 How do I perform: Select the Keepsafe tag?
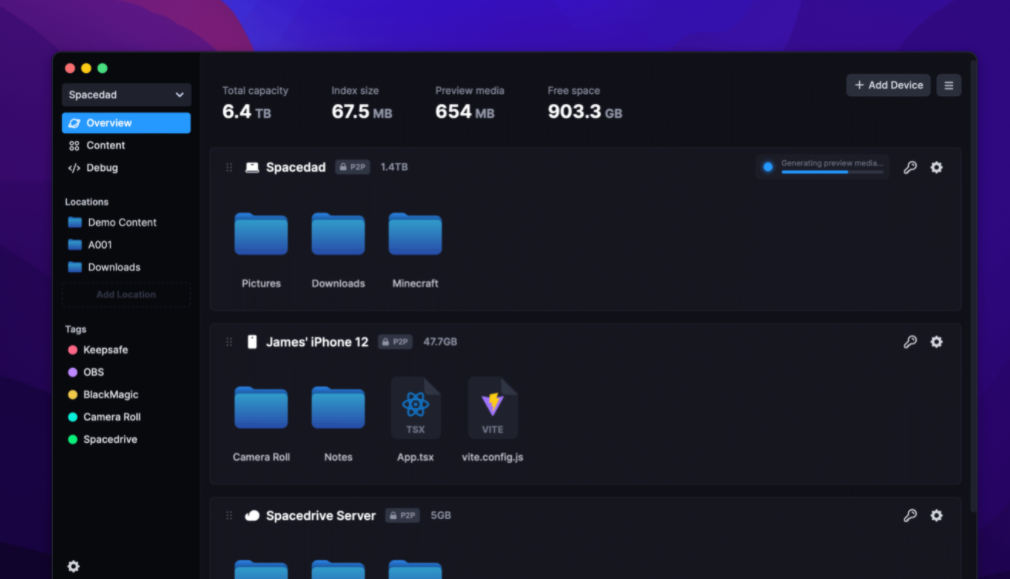[98, 350]
